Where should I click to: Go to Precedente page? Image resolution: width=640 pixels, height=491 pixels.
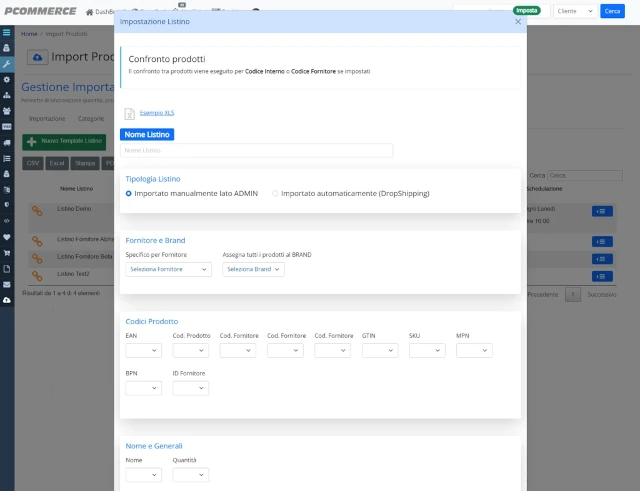pyautogui.click(x=543, y=295)
